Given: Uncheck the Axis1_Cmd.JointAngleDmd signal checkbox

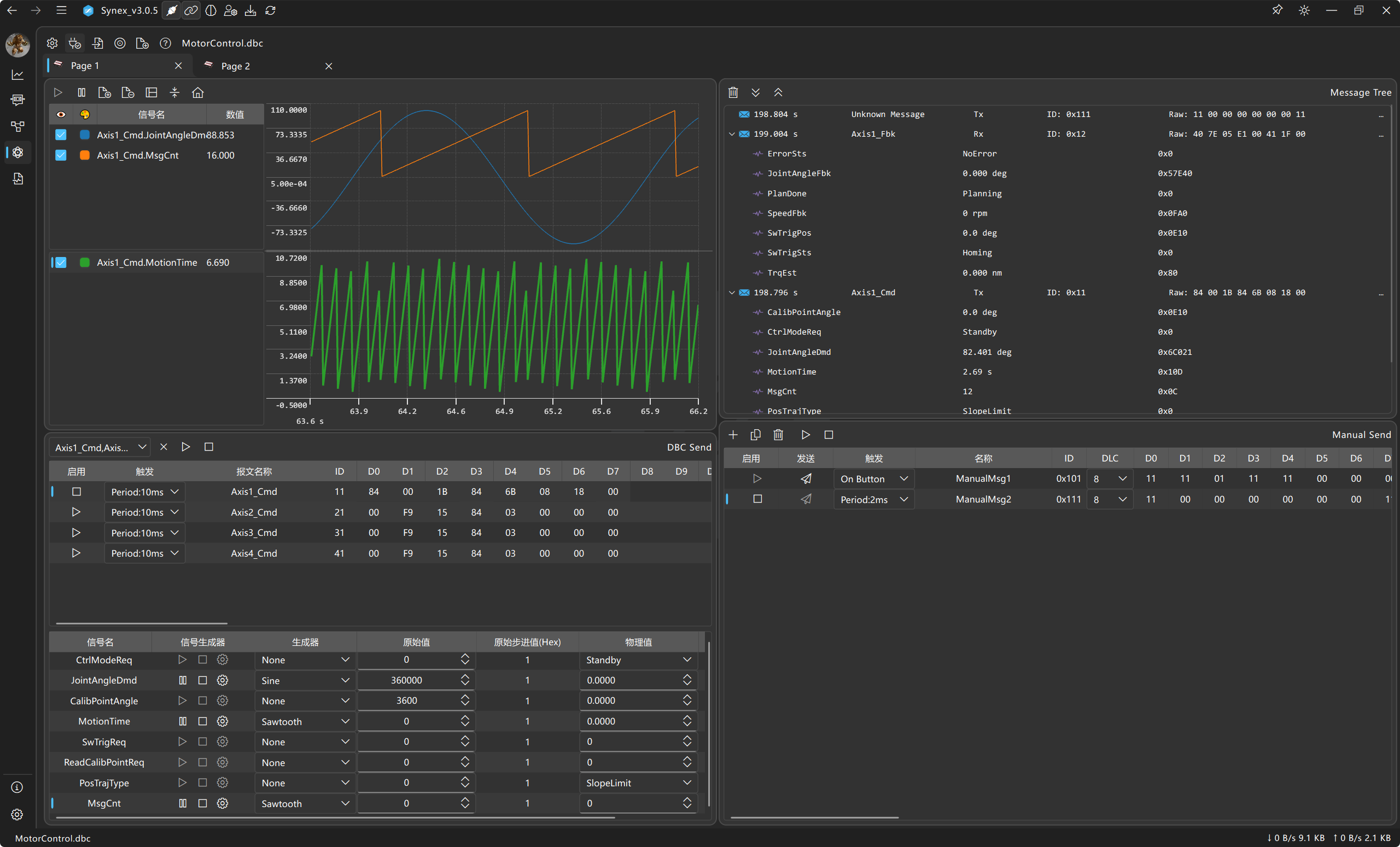Looking at the screenshot, I should pos(61,135).
